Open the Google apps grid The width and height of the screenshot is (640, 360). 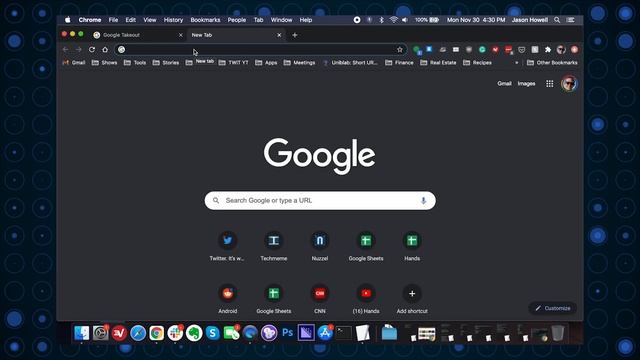pyautogui.click(x=550, y=84)
